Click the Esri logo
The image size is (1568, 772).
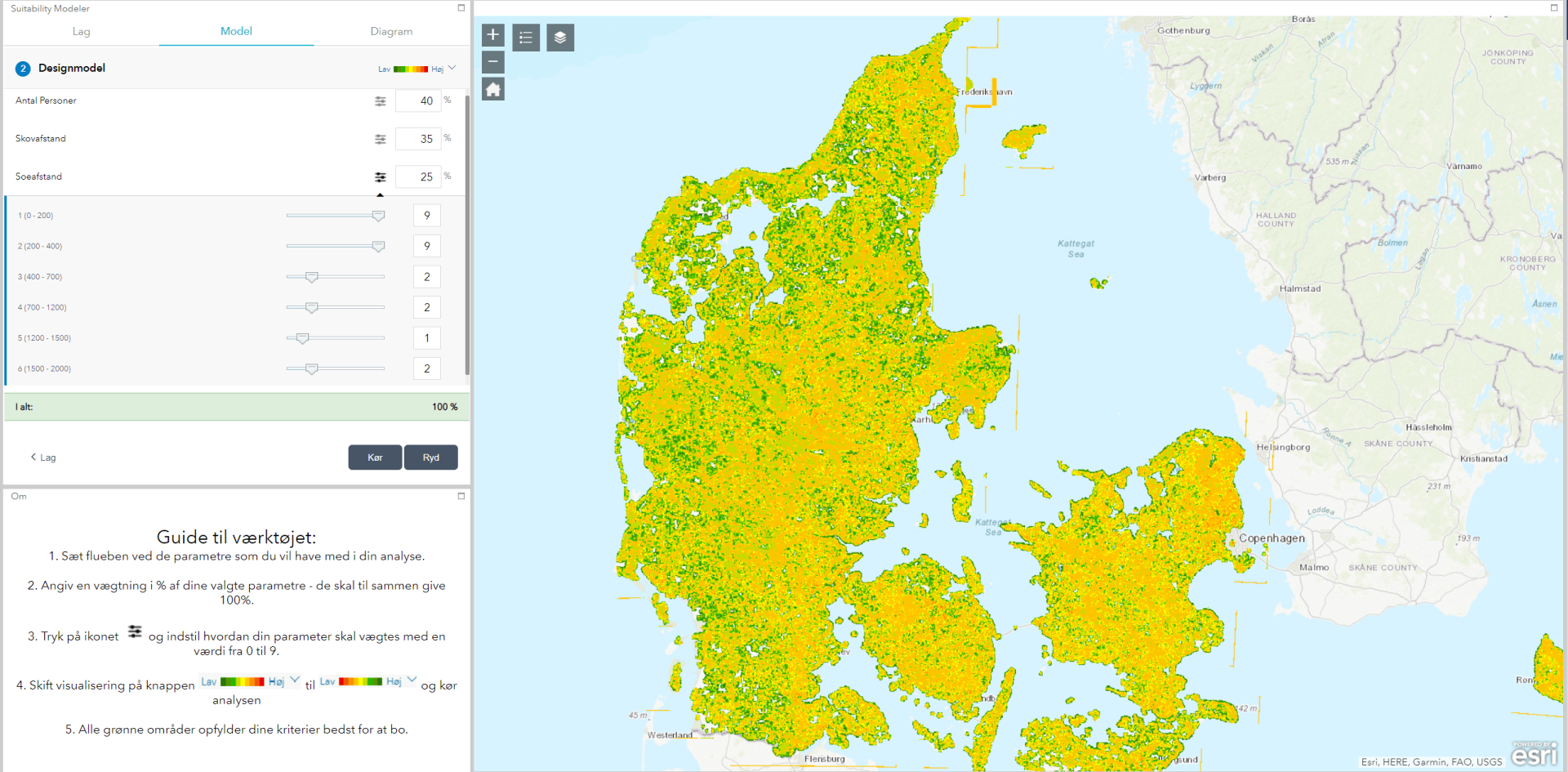(1535, 753)
